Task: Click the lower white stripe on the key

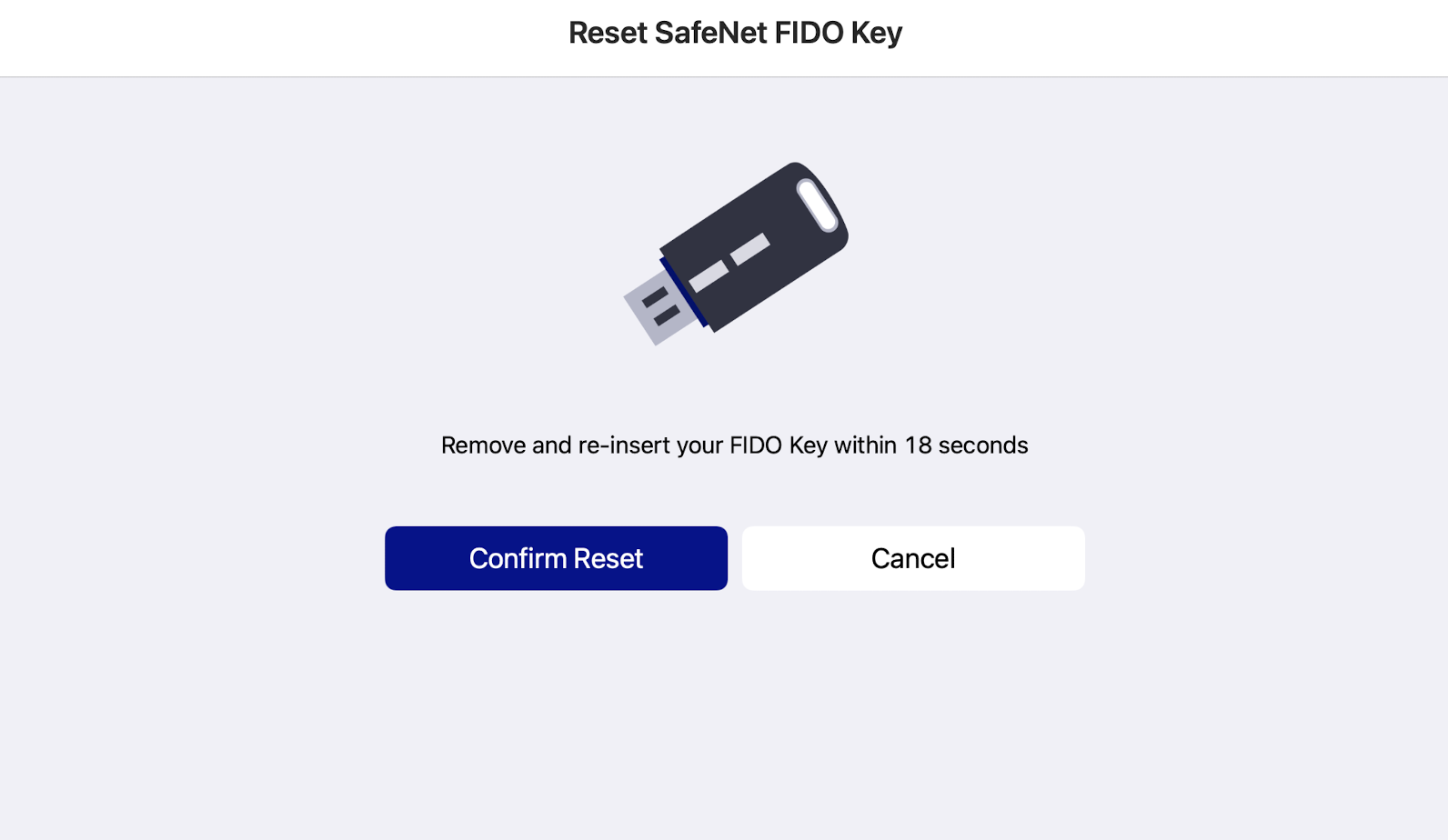Action: [709, 276]
